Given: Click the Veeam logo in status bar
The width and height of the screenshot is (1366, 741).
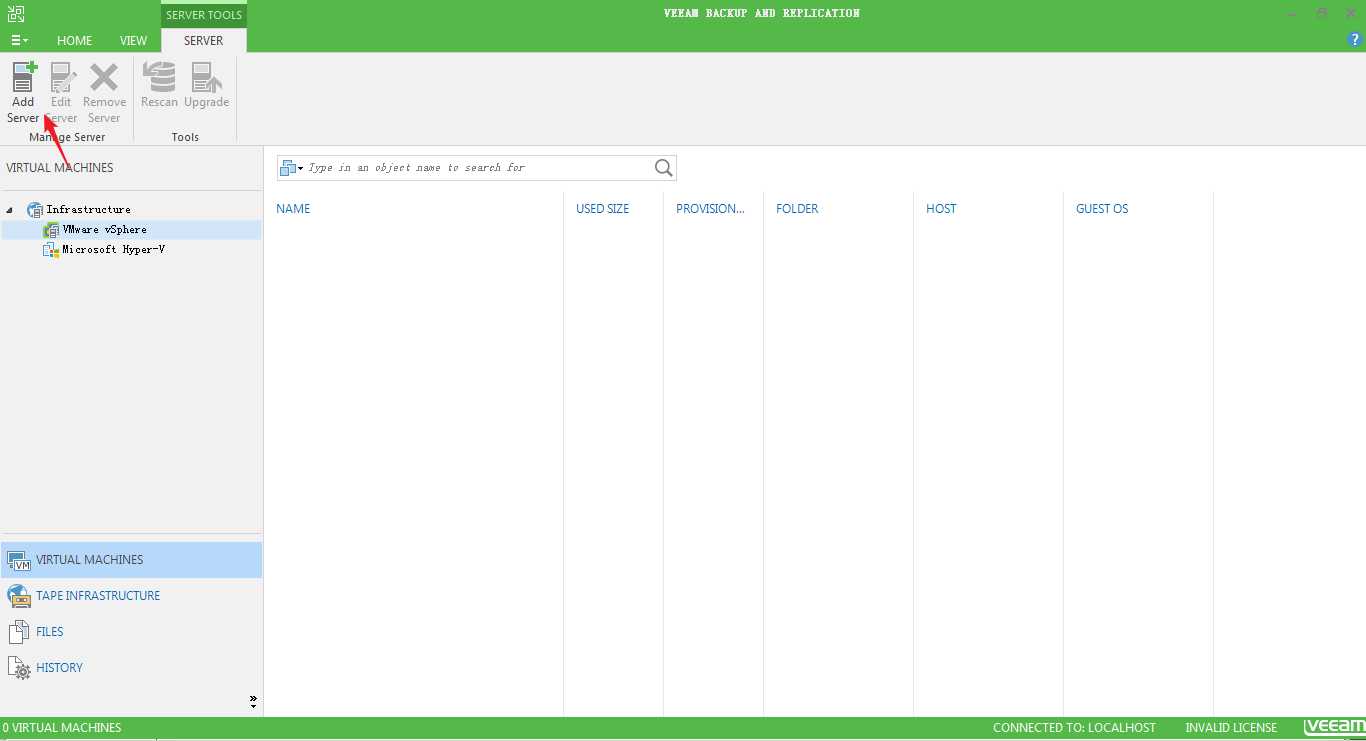Looking at the screenshot, I should coord(1334,727).
